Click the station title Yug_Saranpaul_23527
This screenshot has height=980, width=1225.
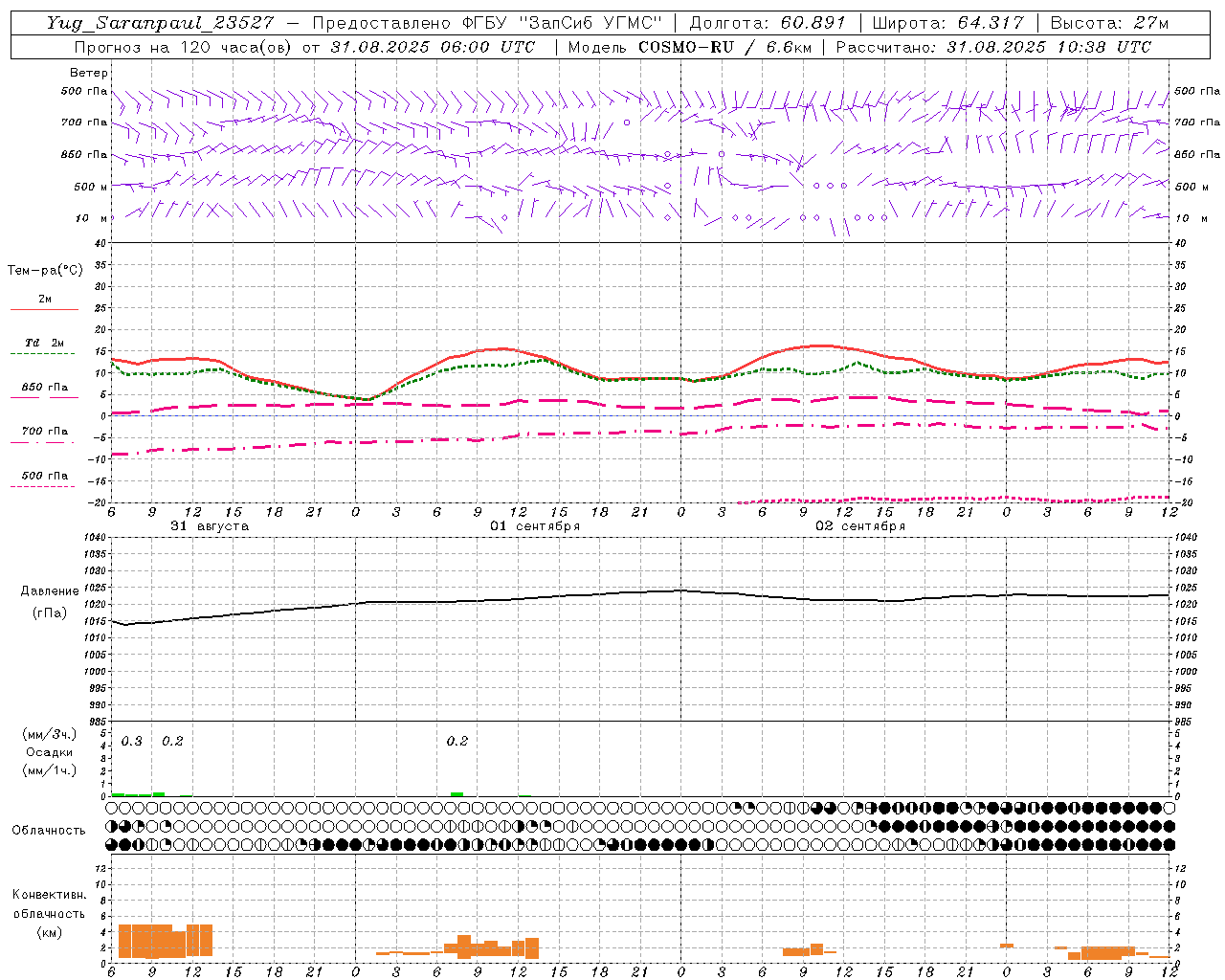coord(161,23)
